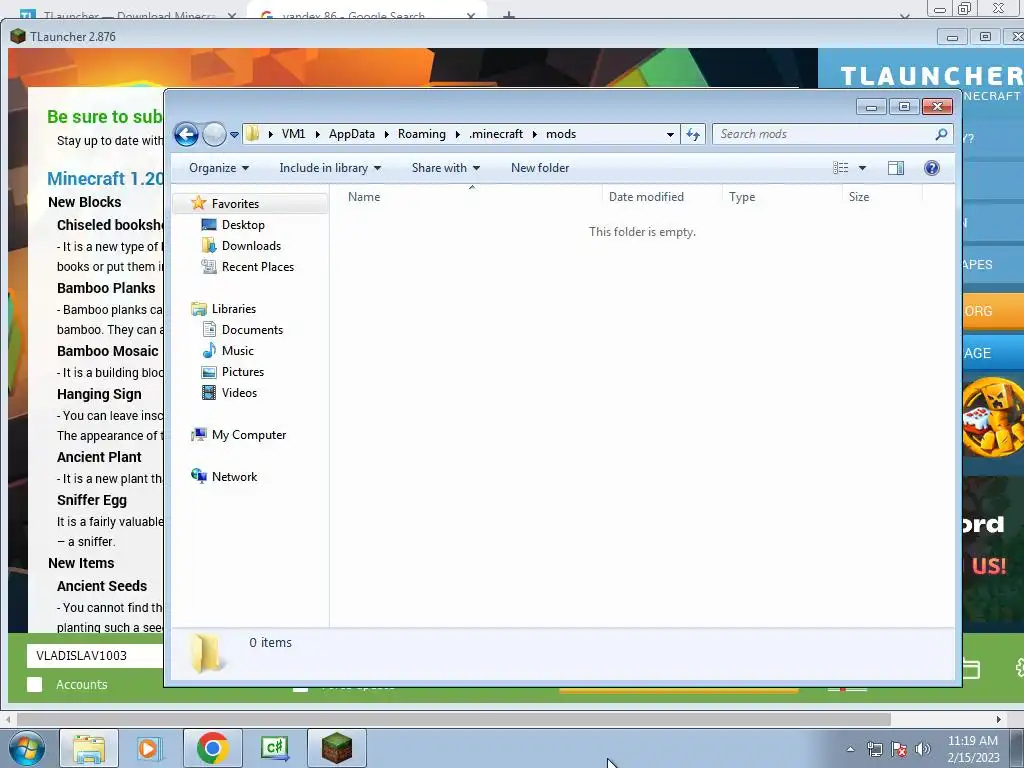1024x768 pixels.
Task: Open the volume speaker tray icon
Action: (923, 749)
